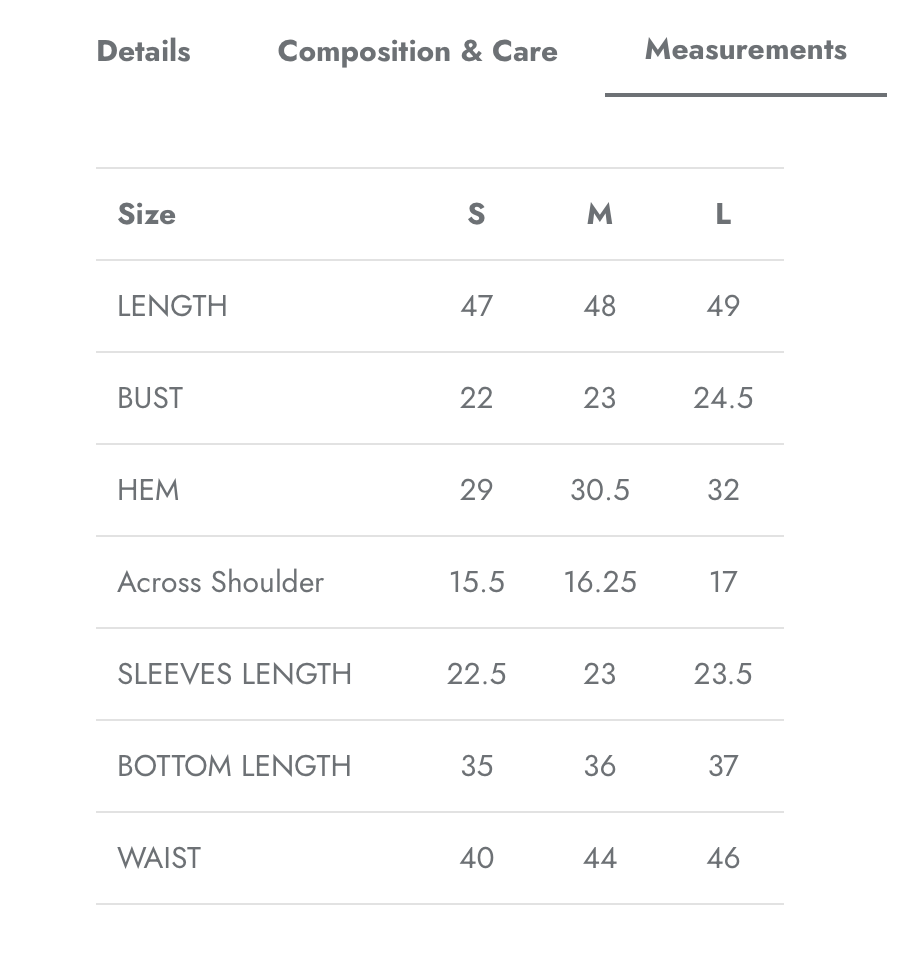The height and width of the screenshot is (971, 914).
Task: Click the S size column header
Action: pyautogui.click(x=476, y=214)
